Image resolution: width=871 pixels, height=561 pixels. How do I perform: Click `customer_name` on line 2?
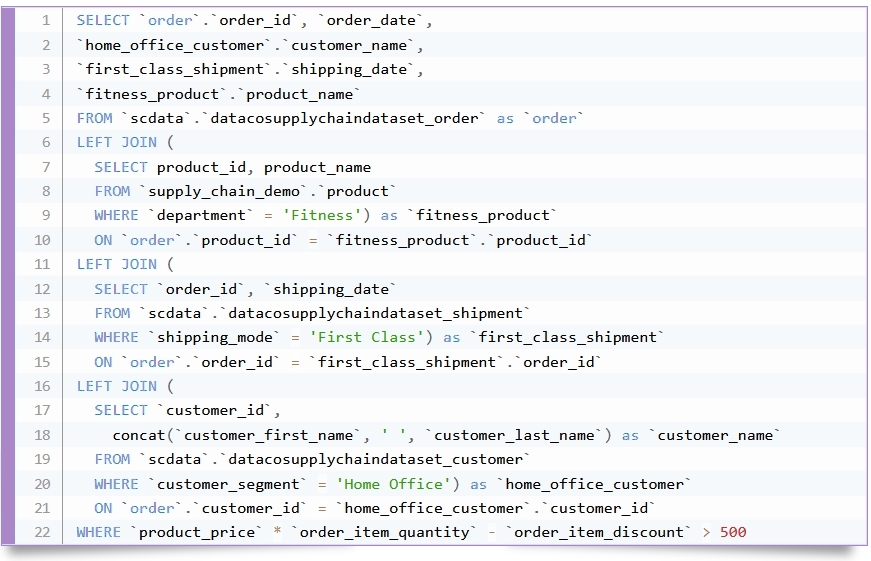tap(349, 45)
